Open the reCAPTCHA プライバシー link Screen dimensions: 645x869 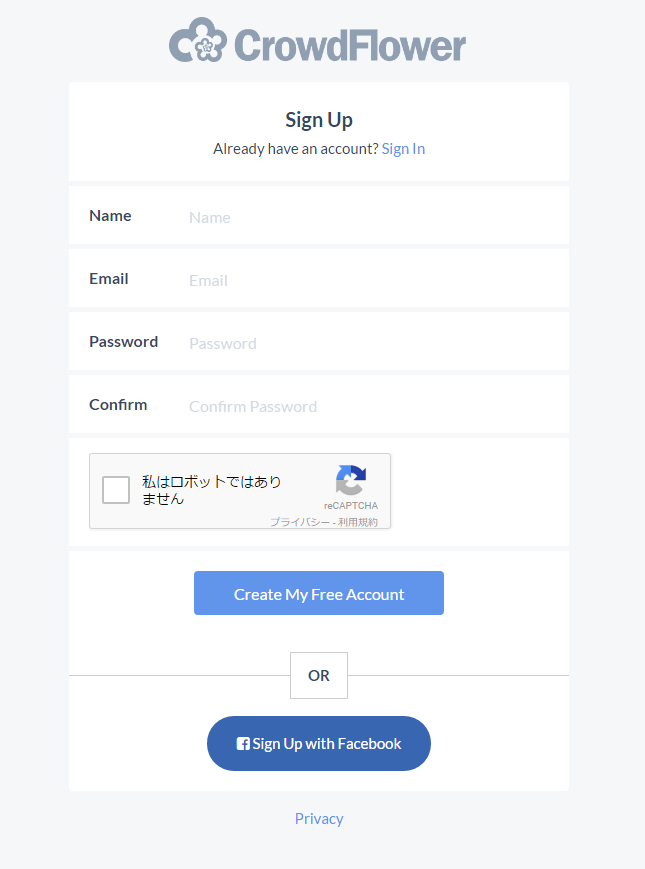(x=299, y=522)
